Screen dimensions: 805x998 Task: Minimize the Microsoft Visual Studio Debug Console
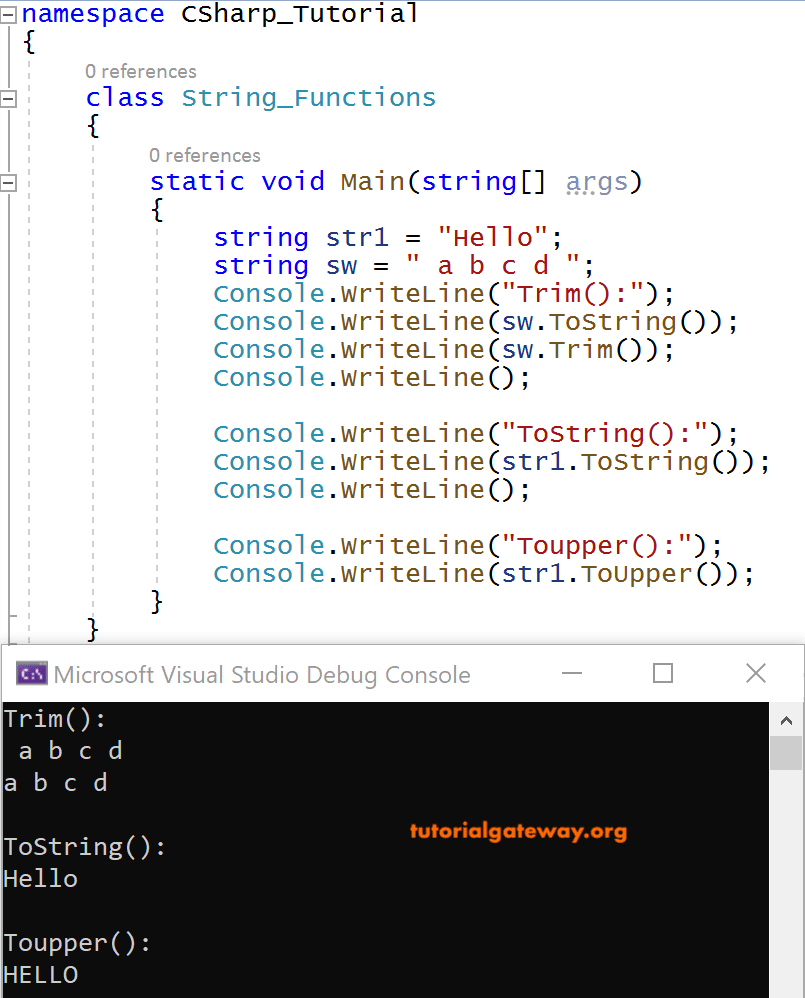pyautogui.click(x=571, y=674)
